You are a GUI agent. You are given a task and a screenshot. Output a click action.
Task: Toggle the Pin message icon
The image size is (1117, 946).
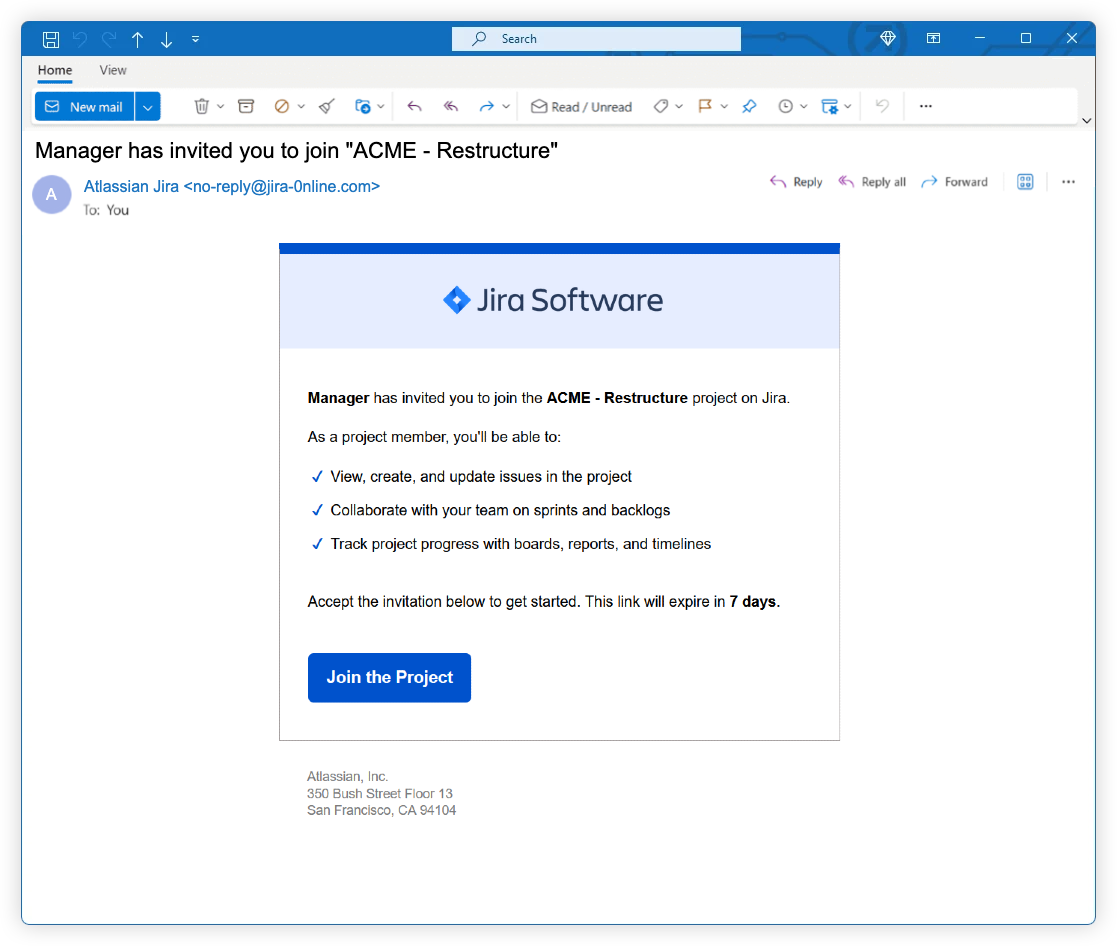click(x=749, y=106)
